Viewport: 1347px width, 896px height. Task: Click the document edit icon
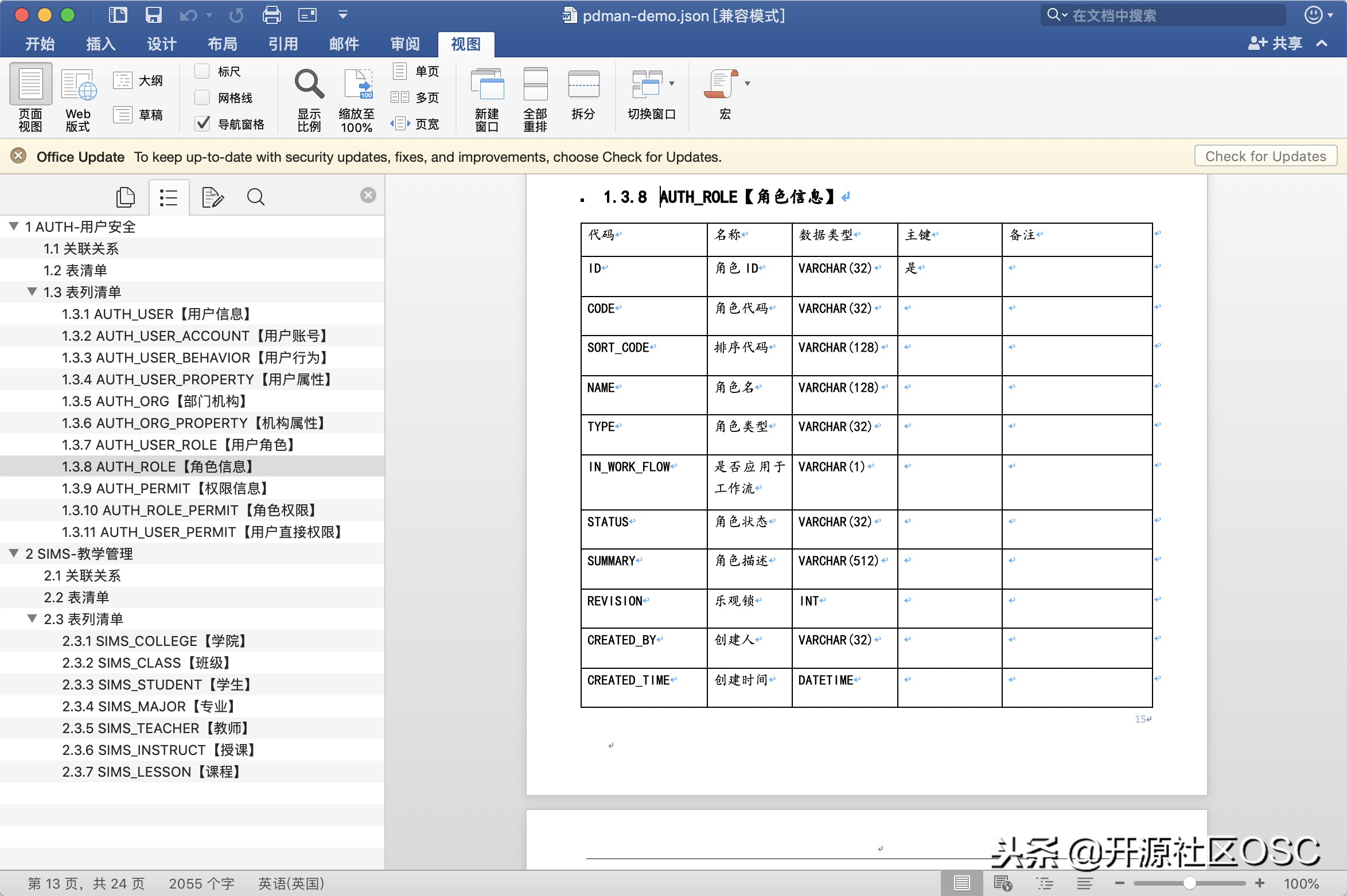(x=212, y=197)
